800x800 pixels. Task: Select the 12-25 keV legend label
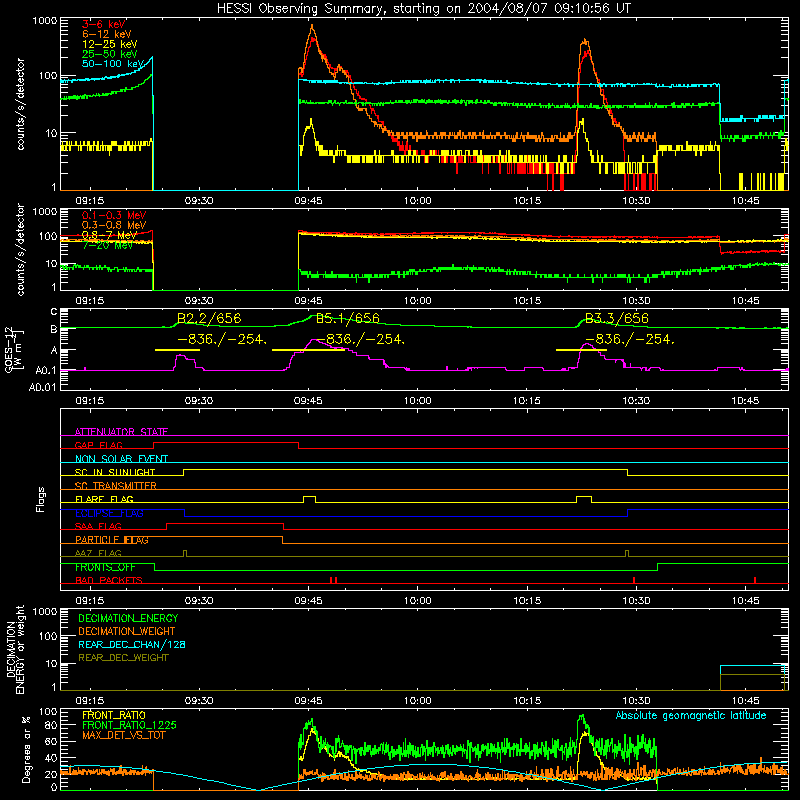point(110,44)
